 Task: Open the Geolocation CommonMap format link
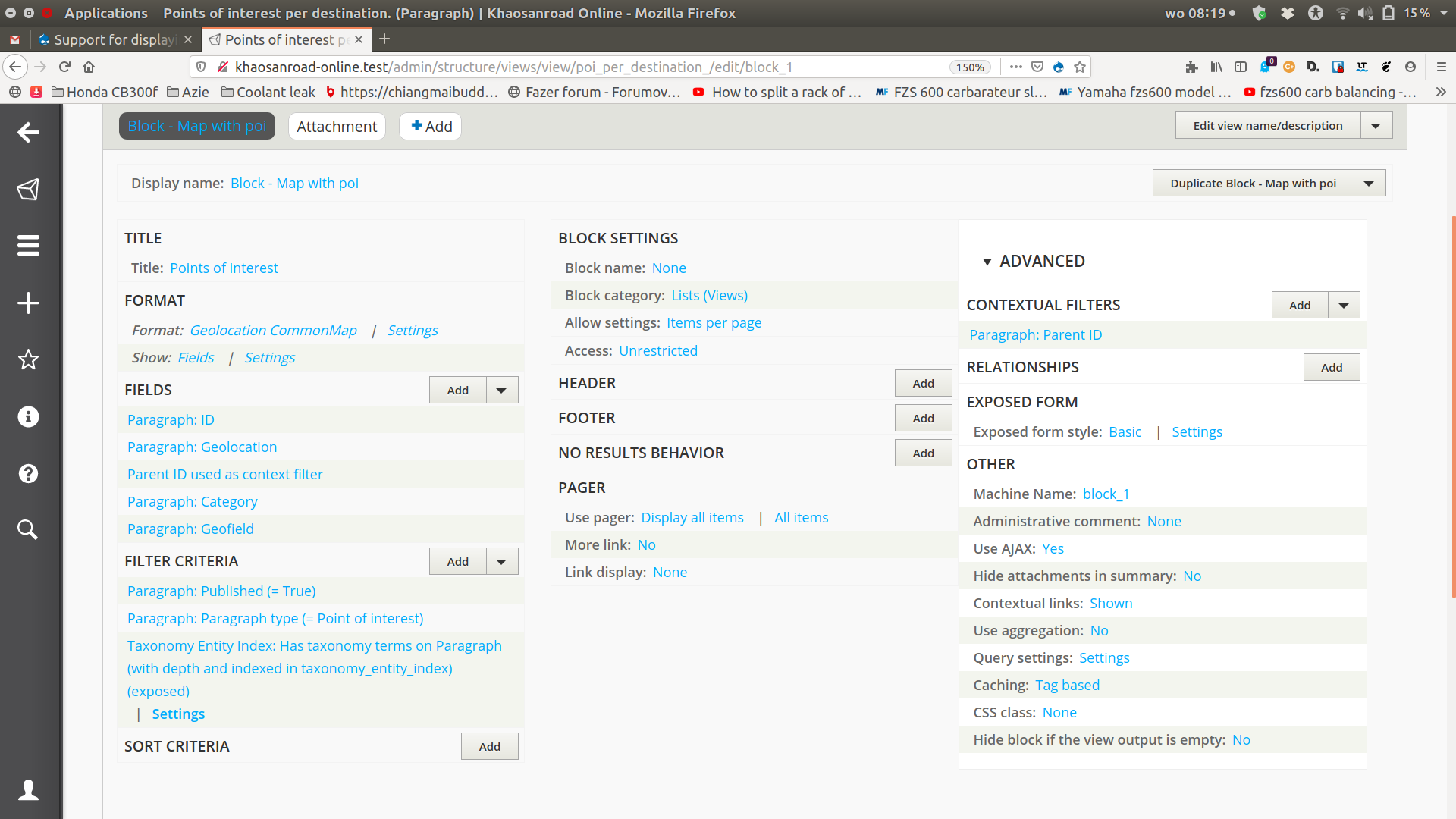tap(273, 331)
